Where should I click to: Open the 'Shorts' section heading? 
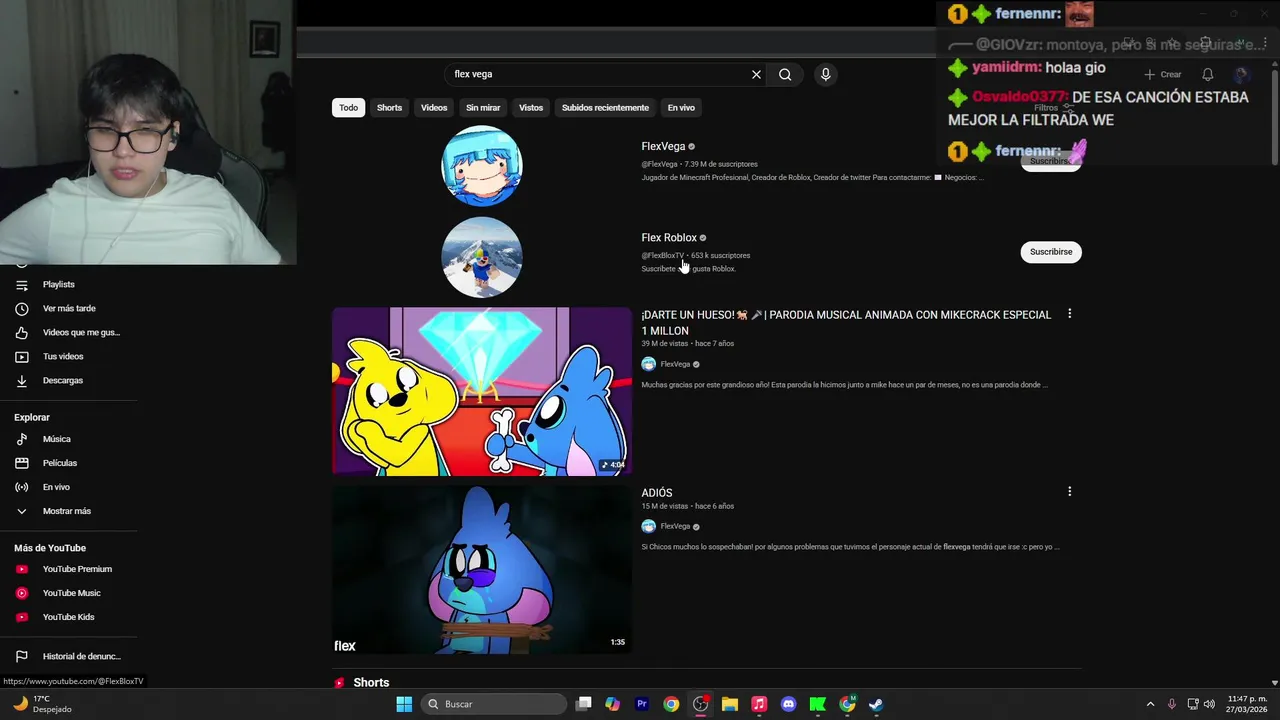[371, 683]
